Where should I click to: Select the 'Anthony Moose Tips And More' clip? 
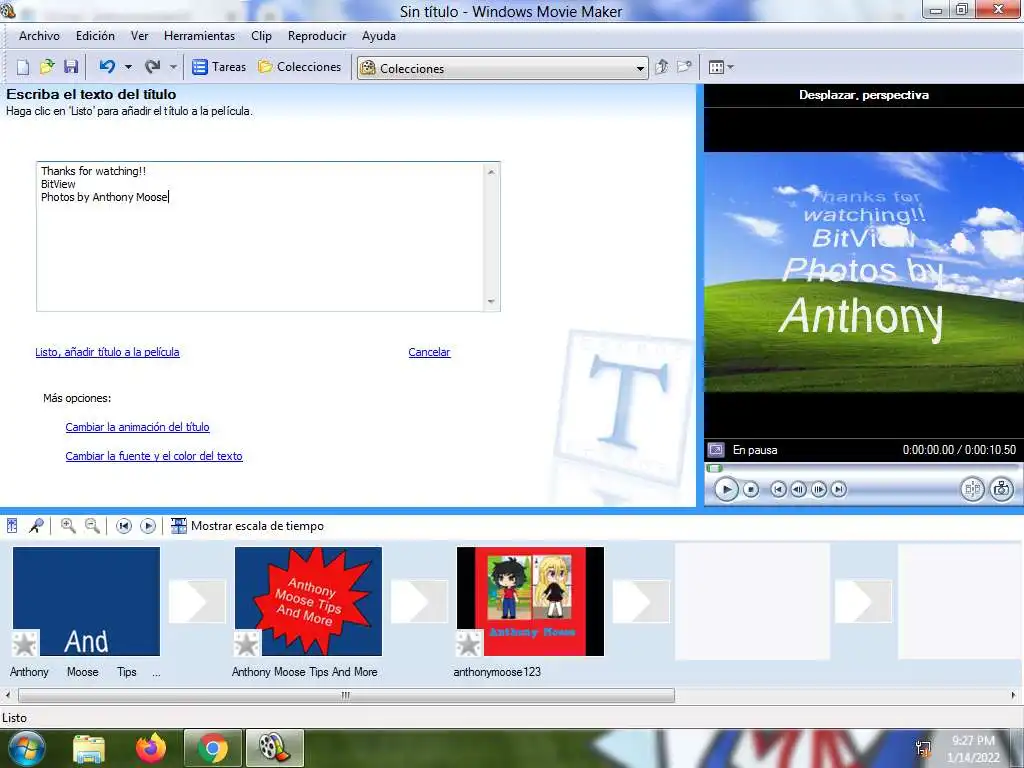tap(308, 601)
